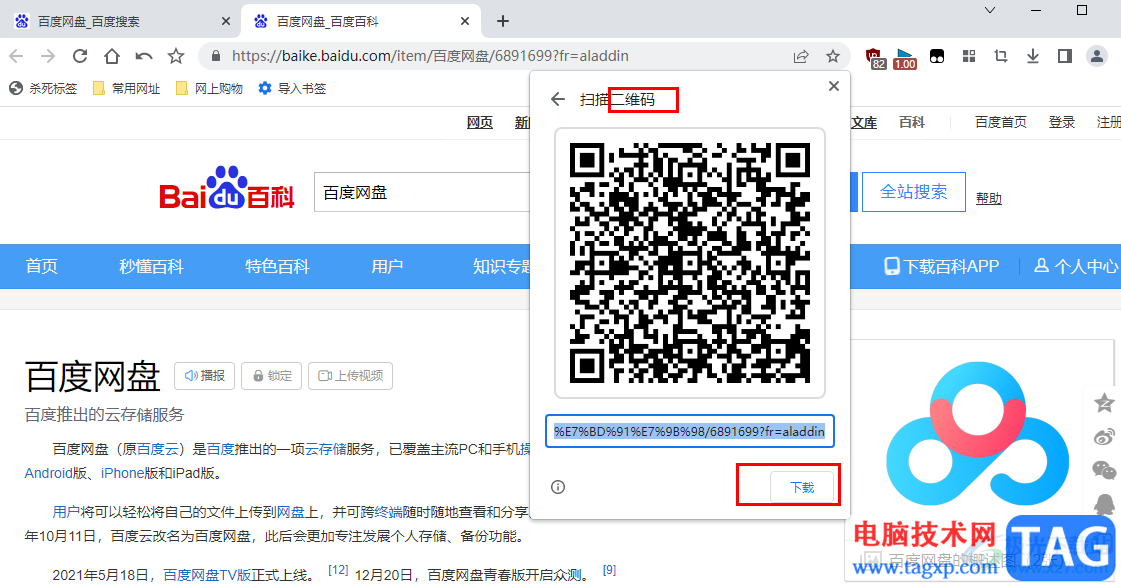The width and height of the screenshot is (1121, 584).
Task: Reload the current page
Action: tap(80, 56)
